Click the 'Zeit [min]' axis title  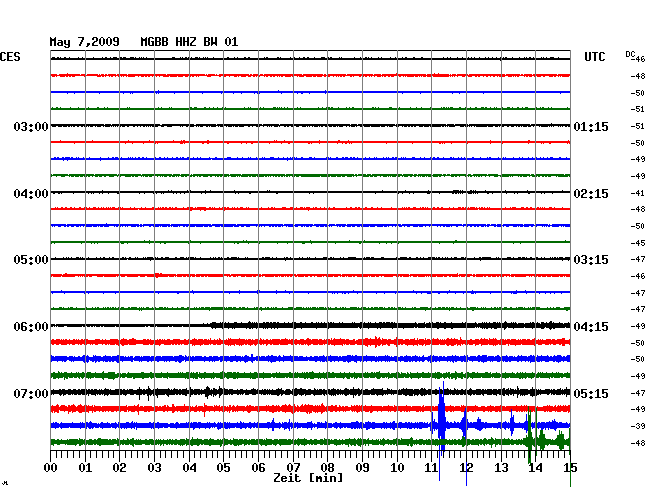[308, 478]
